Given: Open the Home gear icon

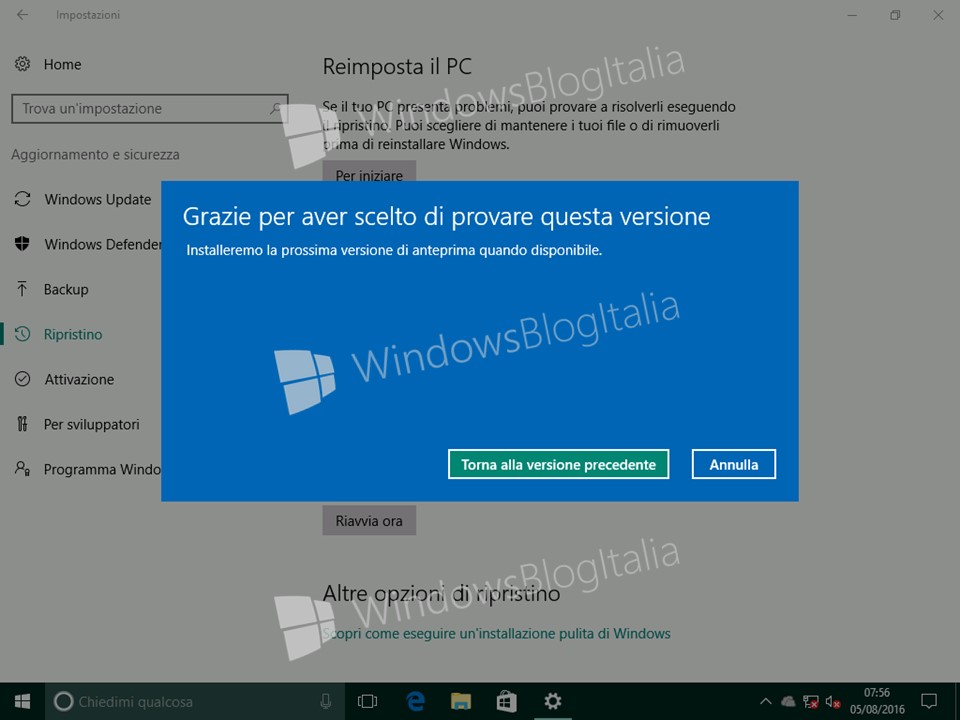Looking at the screenshot, I should click(x=23, y=64).
